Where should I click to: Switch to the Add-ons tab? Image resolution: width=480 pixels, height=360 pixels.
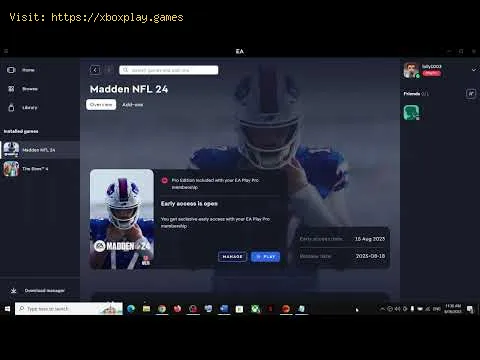[133, 105]
